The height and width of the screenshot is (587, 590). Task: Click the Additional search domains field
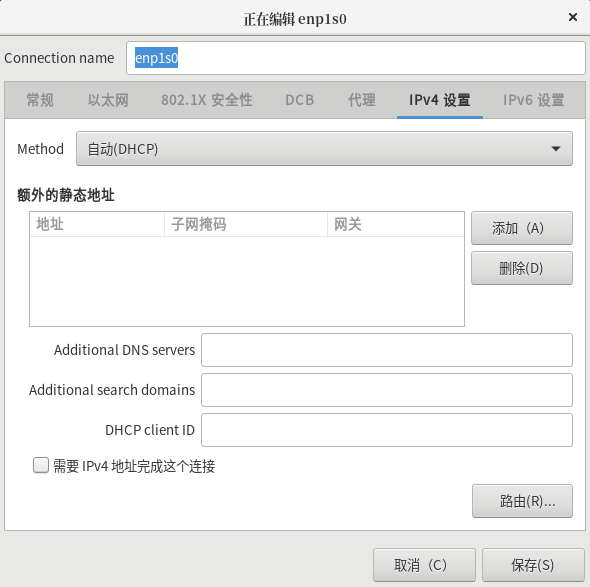pos(387,390)
